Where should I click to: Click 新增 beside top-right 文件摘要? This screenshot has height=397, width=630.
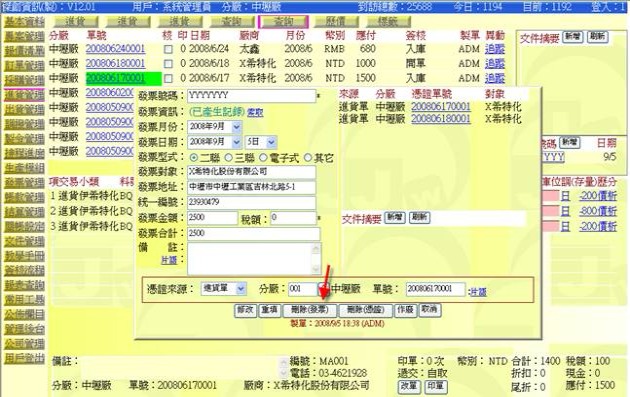573,37
